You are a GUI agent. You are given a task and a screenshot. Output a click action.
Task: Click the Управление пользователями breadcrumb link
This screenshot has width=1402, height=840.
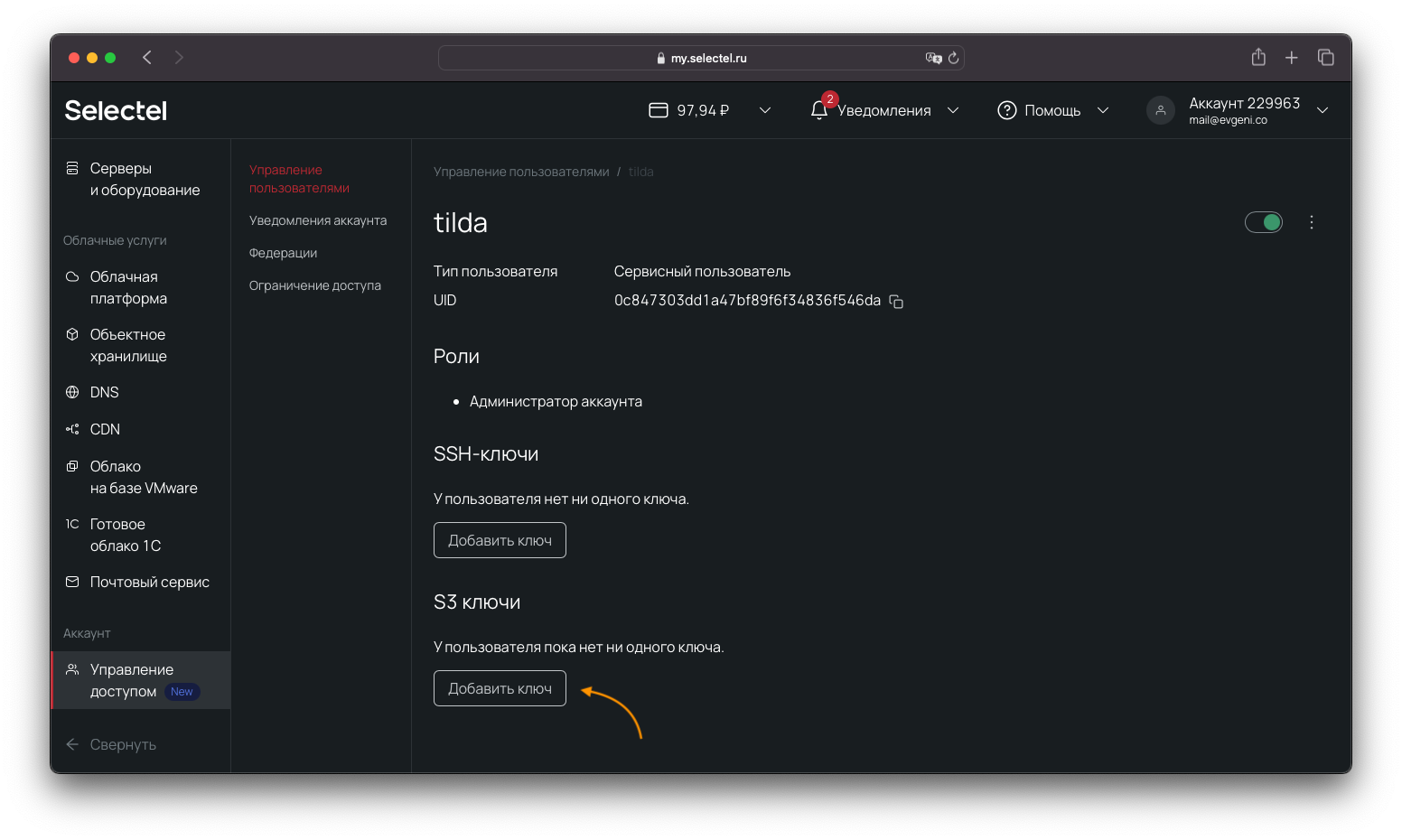521,172
